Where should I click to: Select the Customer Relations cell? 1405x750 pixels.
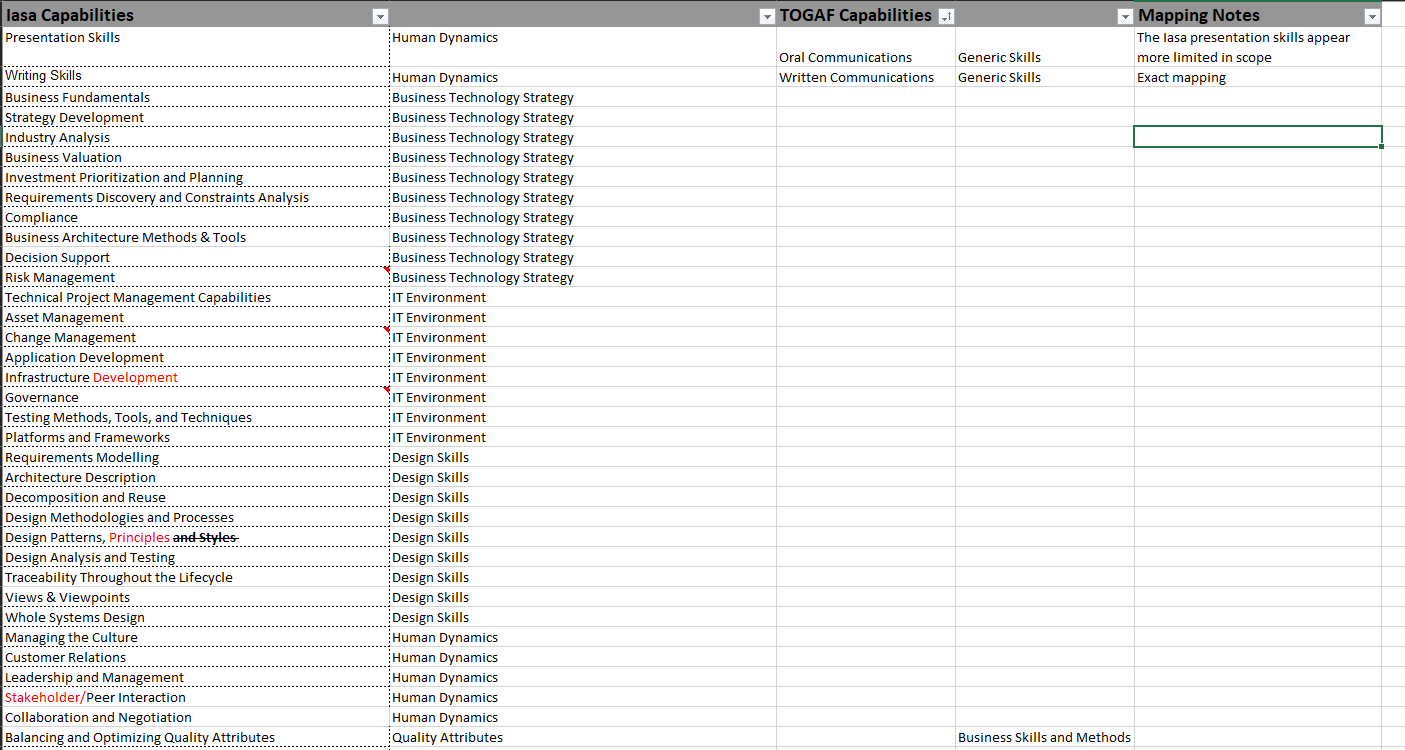195,657
